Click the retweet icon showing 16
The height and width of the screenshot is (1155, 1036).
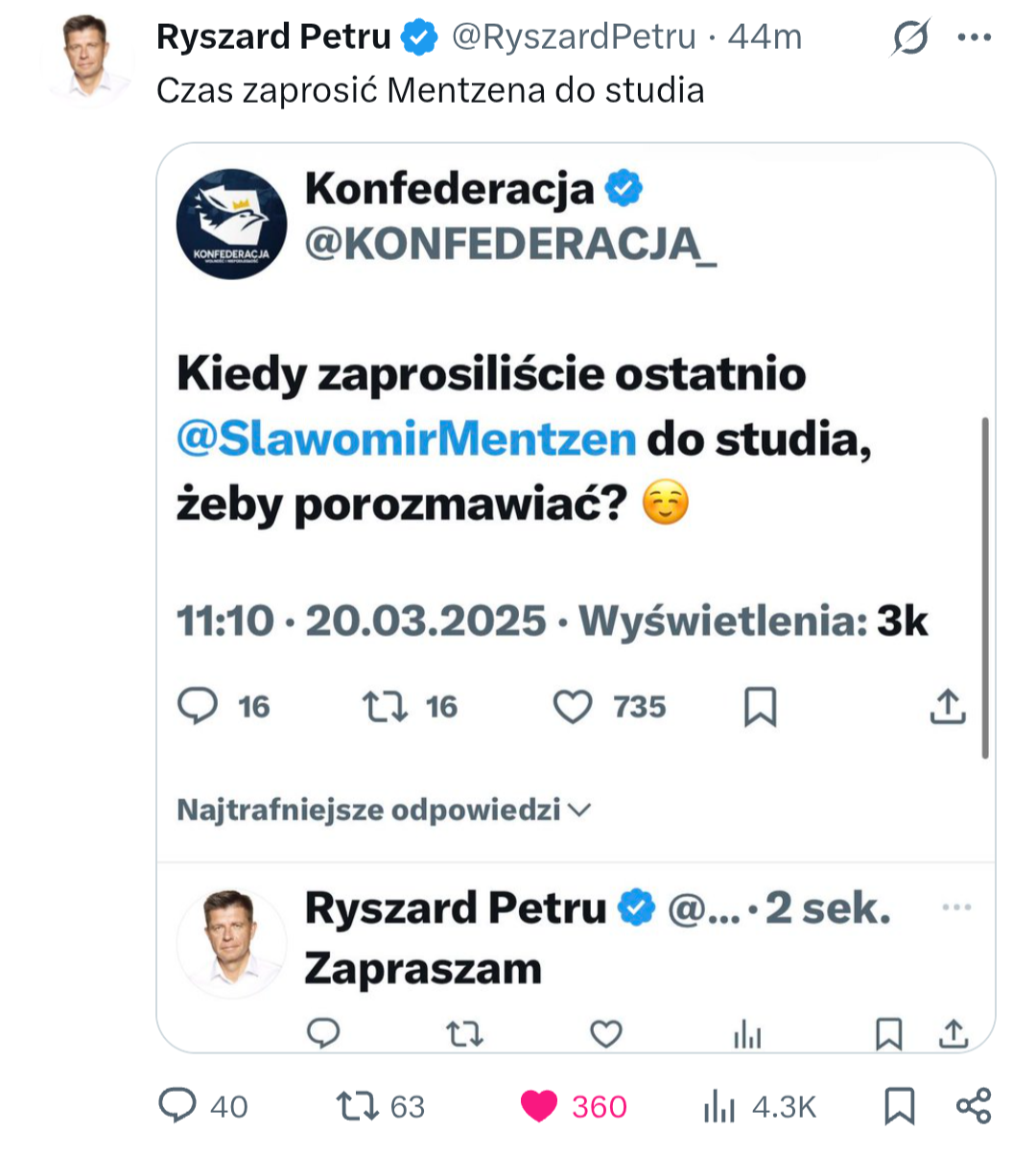click(x=385, y=707)
